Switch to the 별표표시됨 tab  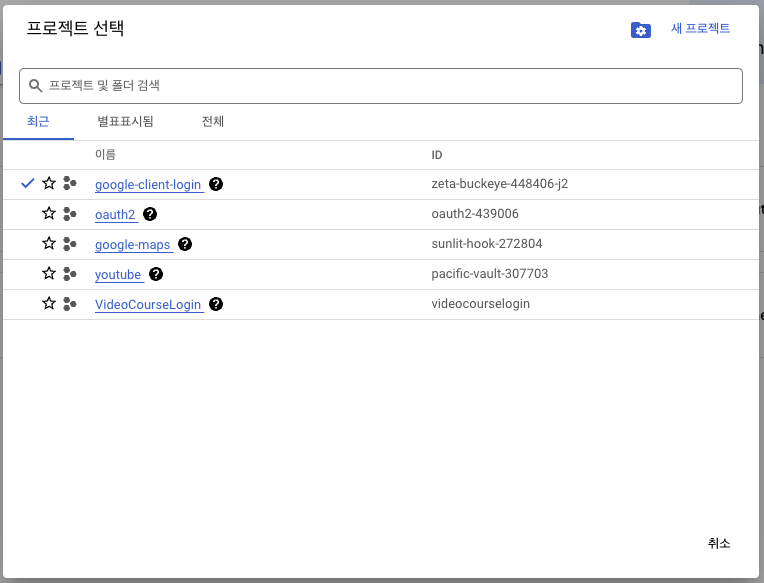click(x=125, y=122)
